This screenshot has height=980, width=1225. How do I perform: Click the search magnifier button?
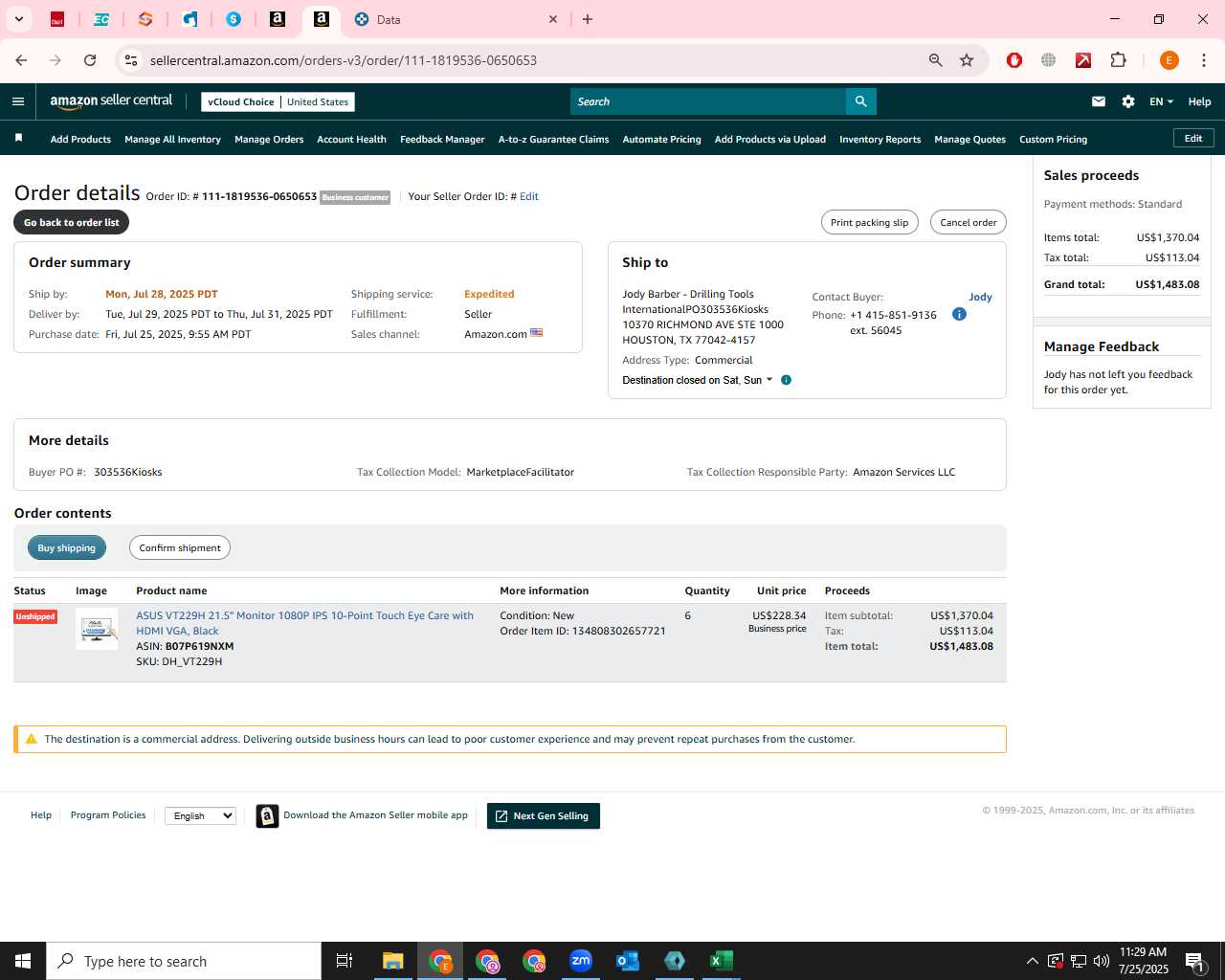point(860,101)
